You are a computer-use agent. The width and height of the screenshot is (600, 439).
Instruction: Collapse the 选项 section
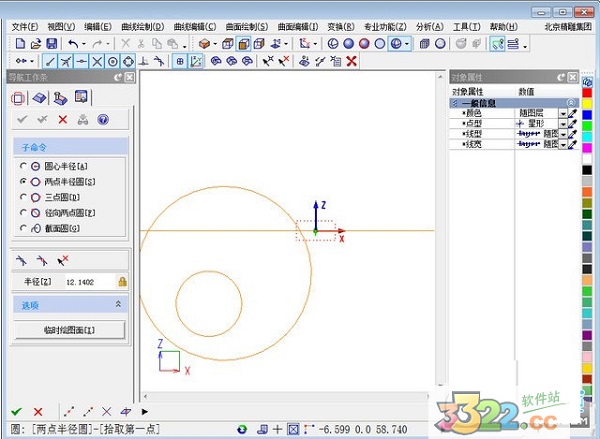click(119, 304)
